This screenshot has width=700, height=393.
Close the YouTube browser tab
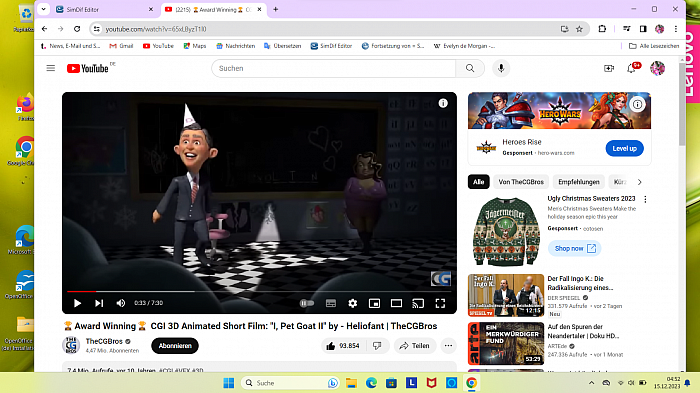click(x=259, y=9)
